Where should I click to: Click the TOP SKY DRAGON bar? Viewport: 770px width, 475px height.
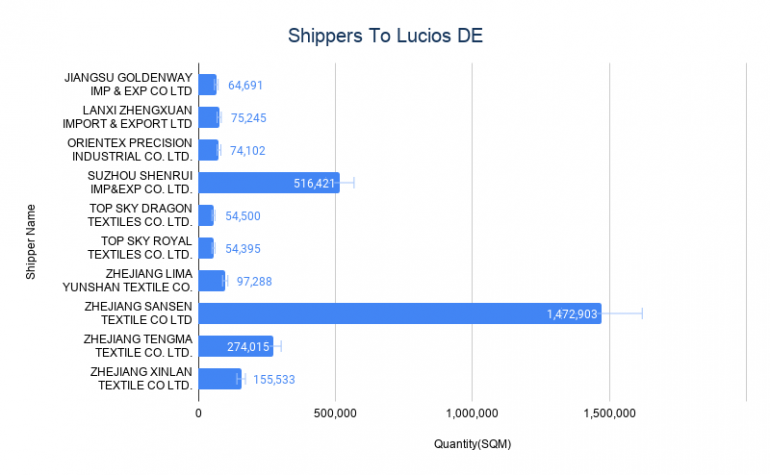point(206,215)
